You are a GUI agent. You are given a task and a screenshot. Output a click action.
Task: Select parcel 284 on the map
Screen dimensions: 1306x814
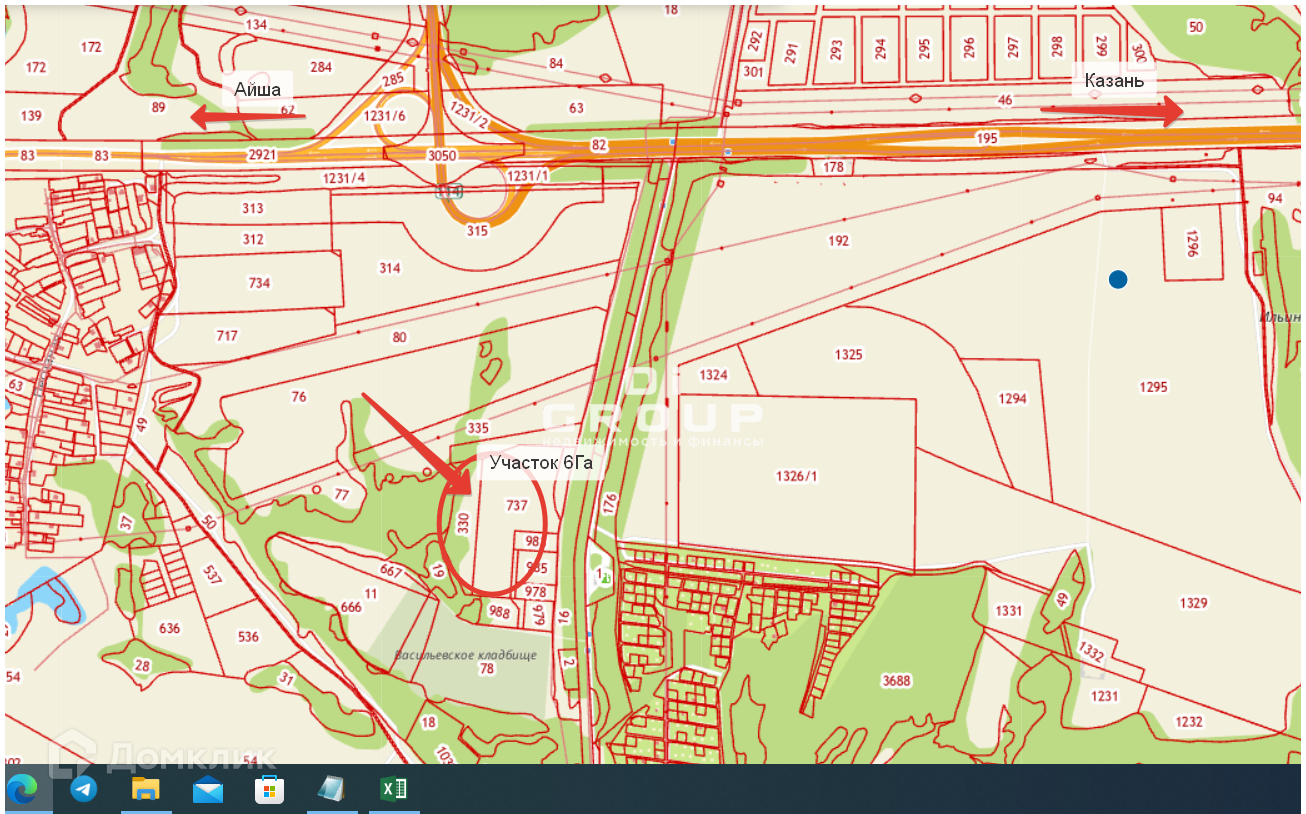(x=321, y=67)
